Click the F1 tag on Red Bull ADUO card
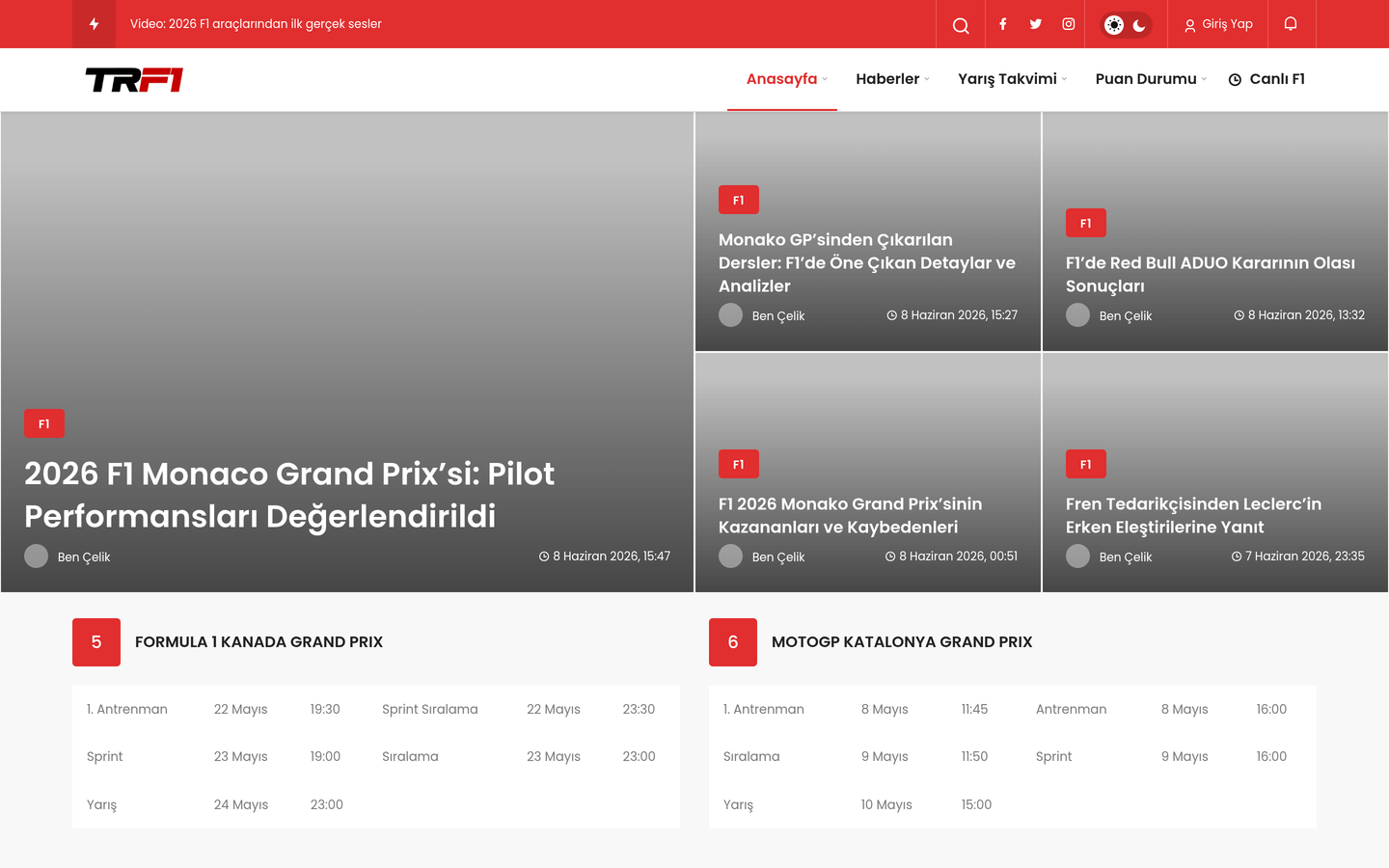 1086,223
